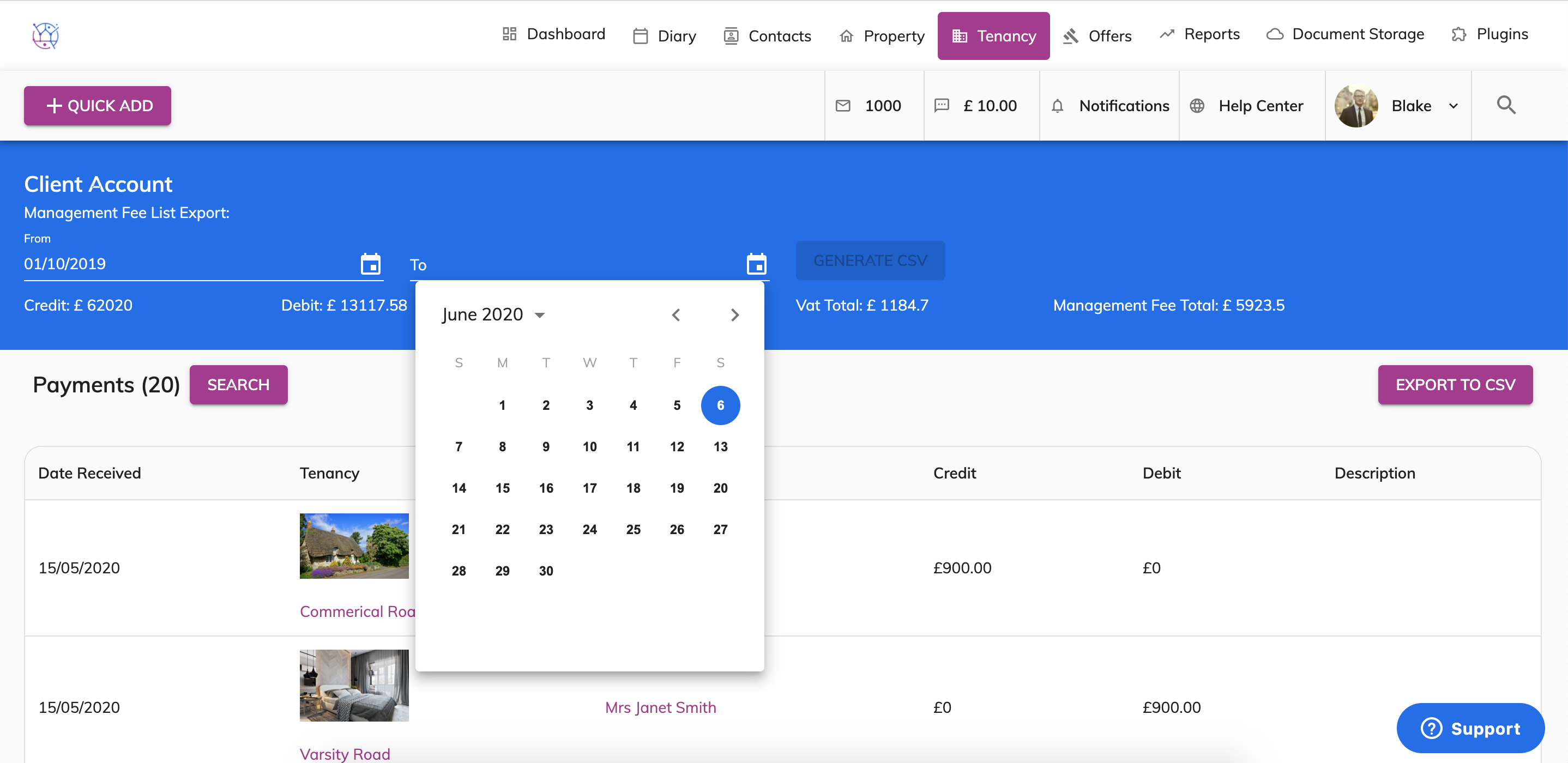Open the Help Center globe icon
Viewport: 1568px width, 763px height.
[x=1197, y=106]
